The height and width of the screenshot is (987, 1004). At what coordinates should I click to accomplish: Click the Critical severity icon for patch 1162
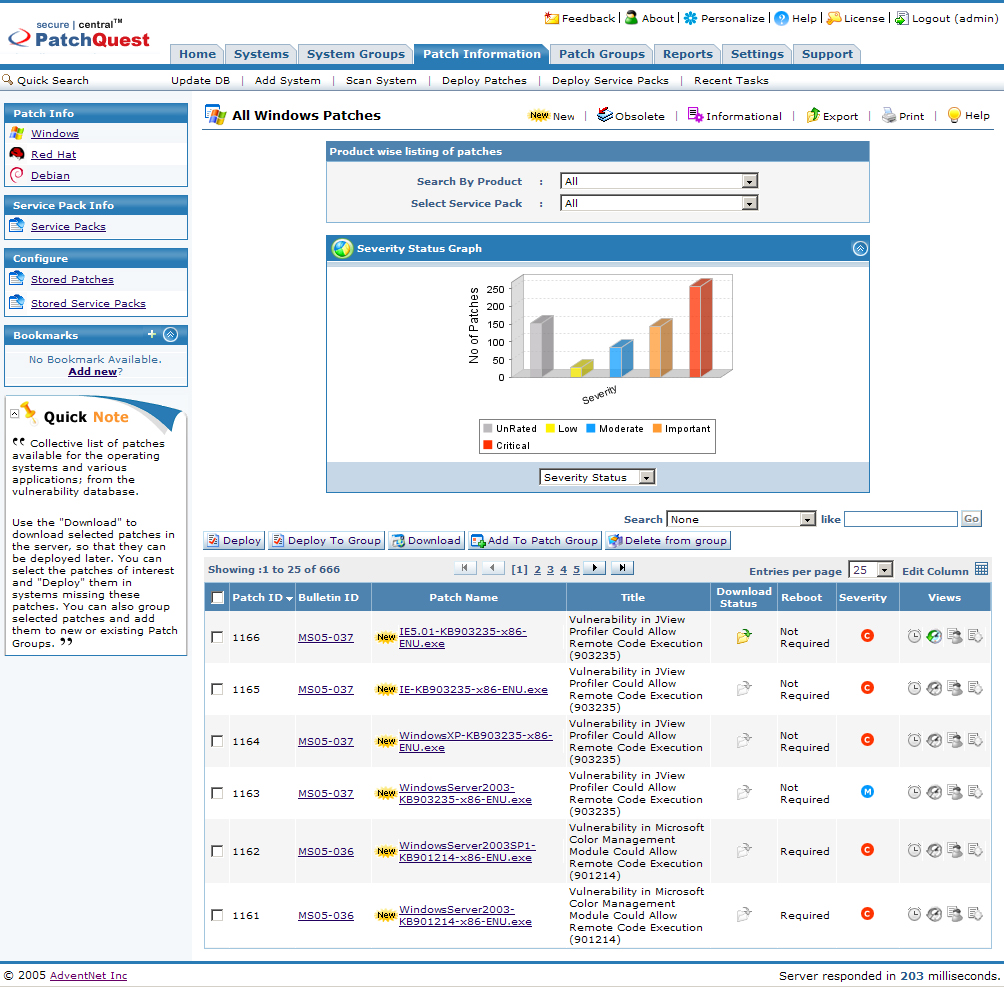pyautogui.click(x=867, y=850)
